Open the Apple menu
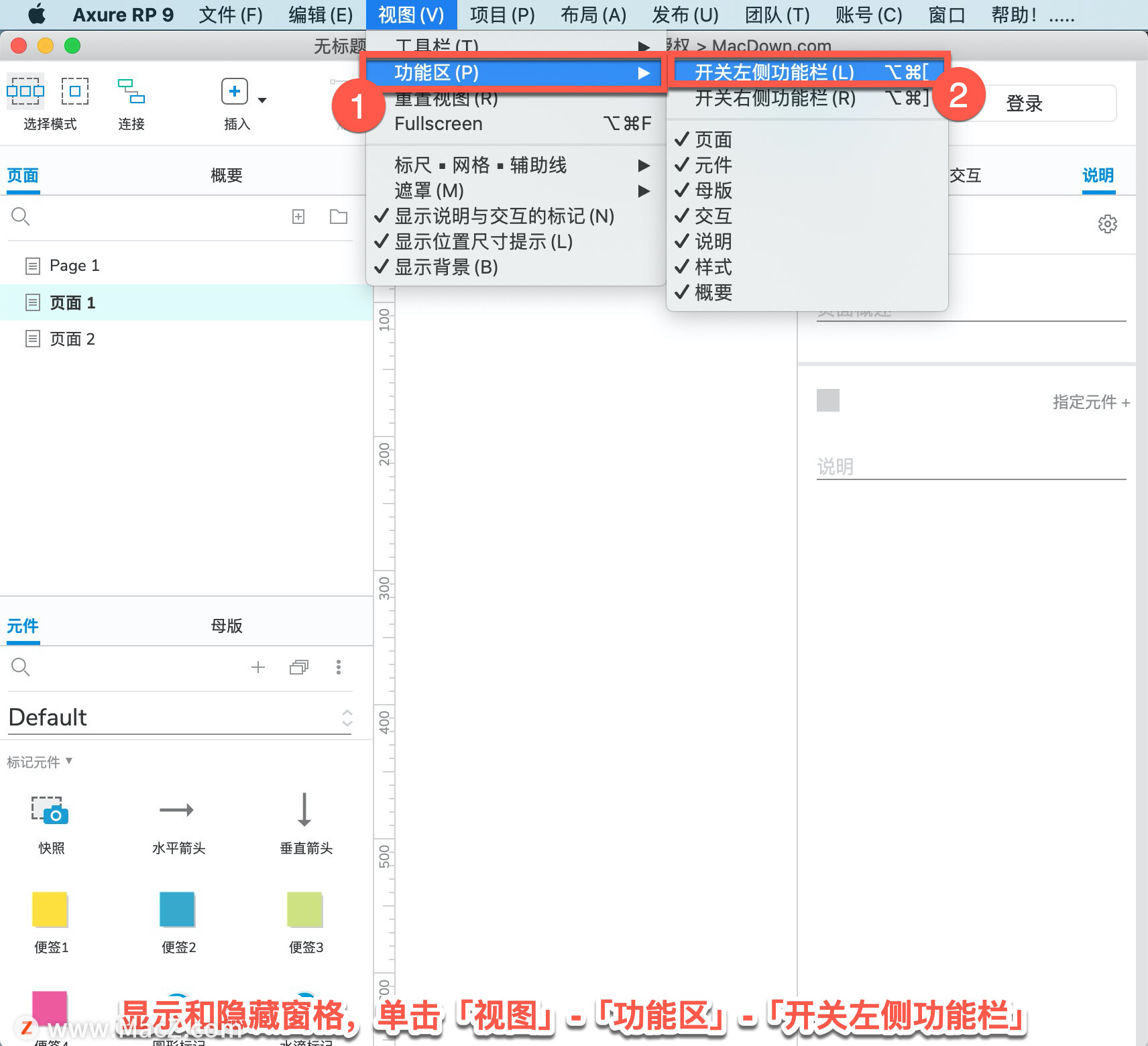Viewport: 1148px width, 1046px height. (x=37, y=14)
